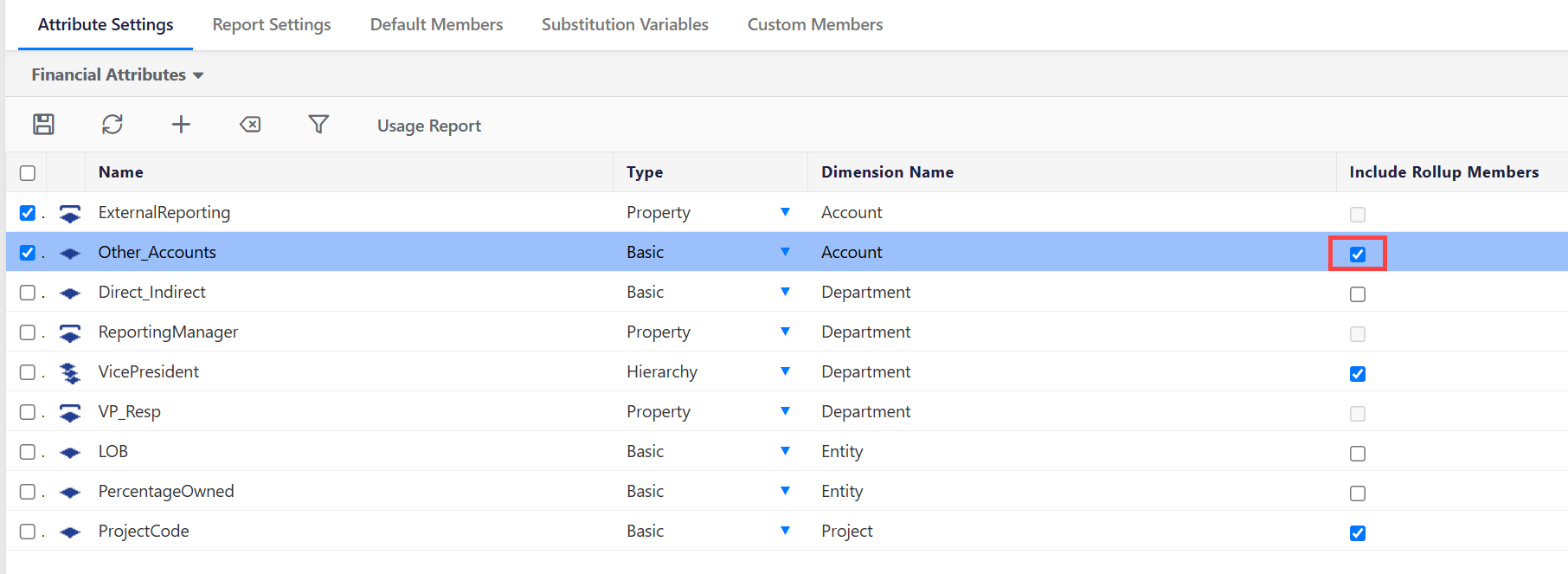
Task: Open the Substitution Variables tab
Action: tap(625, 25)
